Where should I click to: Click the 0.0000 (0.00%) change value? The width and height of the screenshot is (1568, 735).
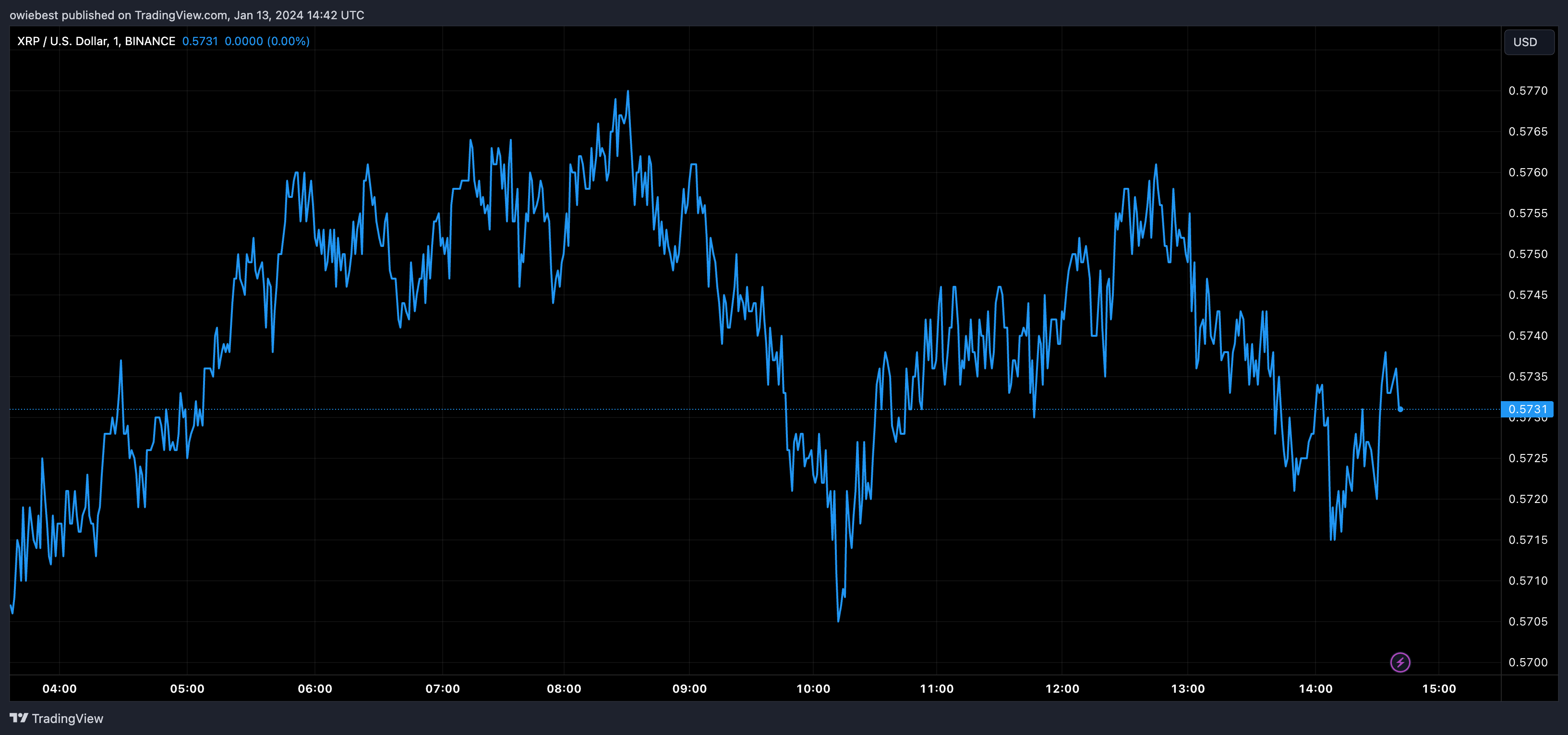[x=267, y=41]
